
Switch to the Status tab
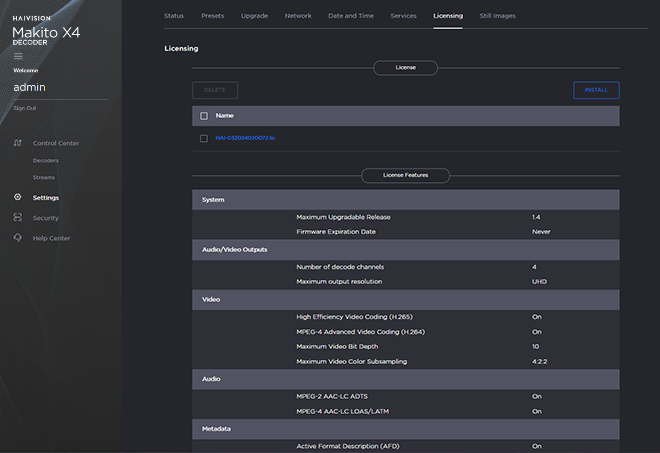pos(174,16)
